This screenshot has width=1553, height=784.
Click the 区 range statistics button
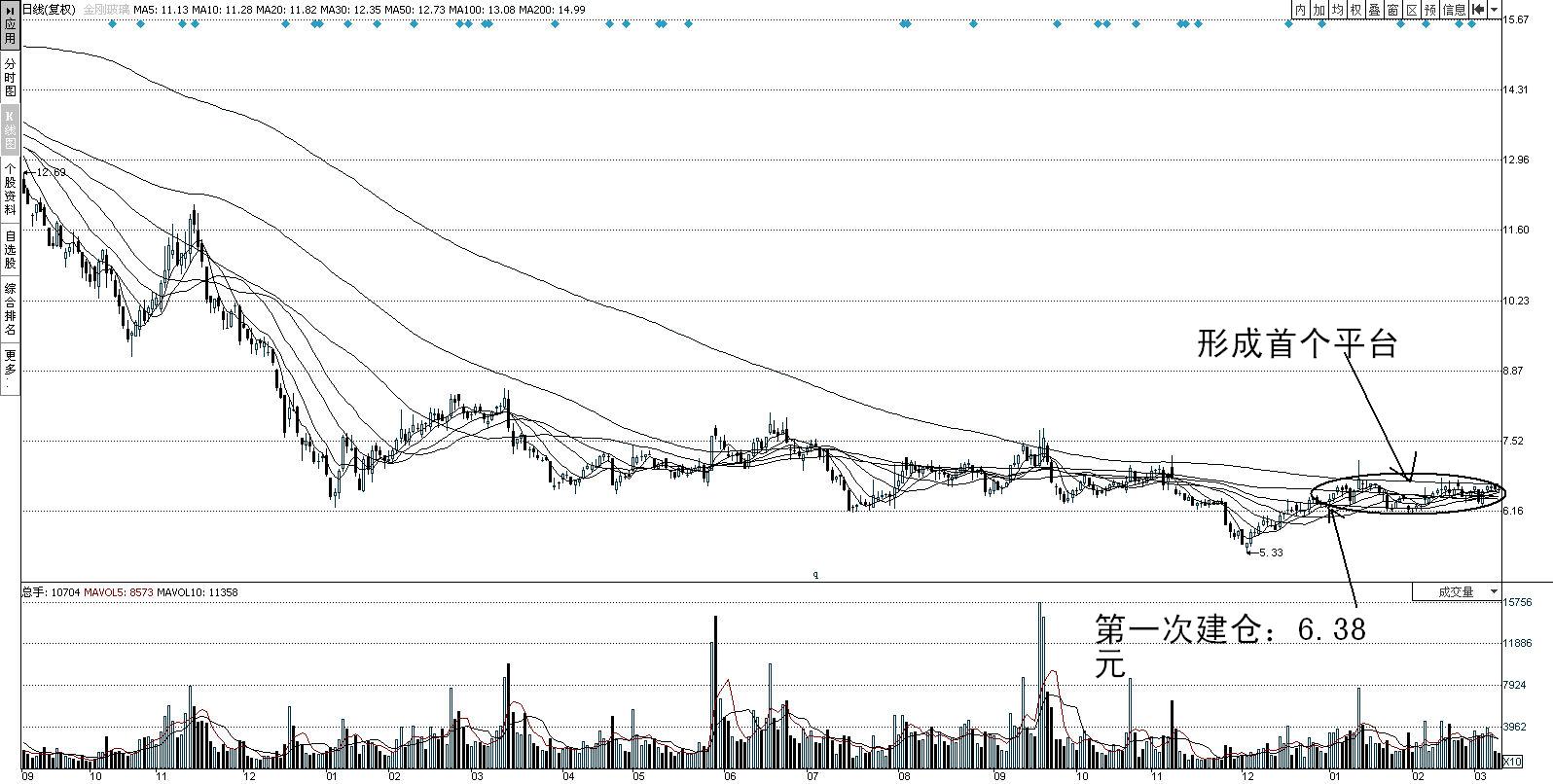(1411, 9)
